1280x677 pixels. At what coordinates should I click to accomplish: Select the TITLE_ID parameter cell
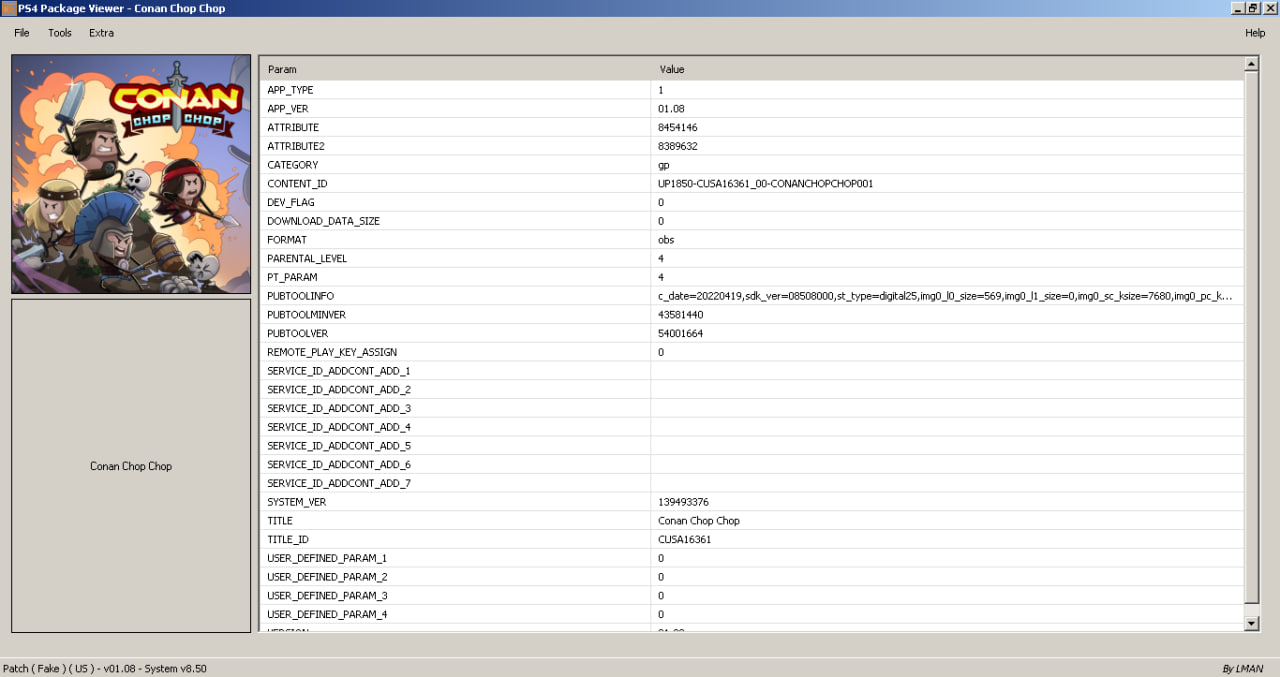[455, 539]
